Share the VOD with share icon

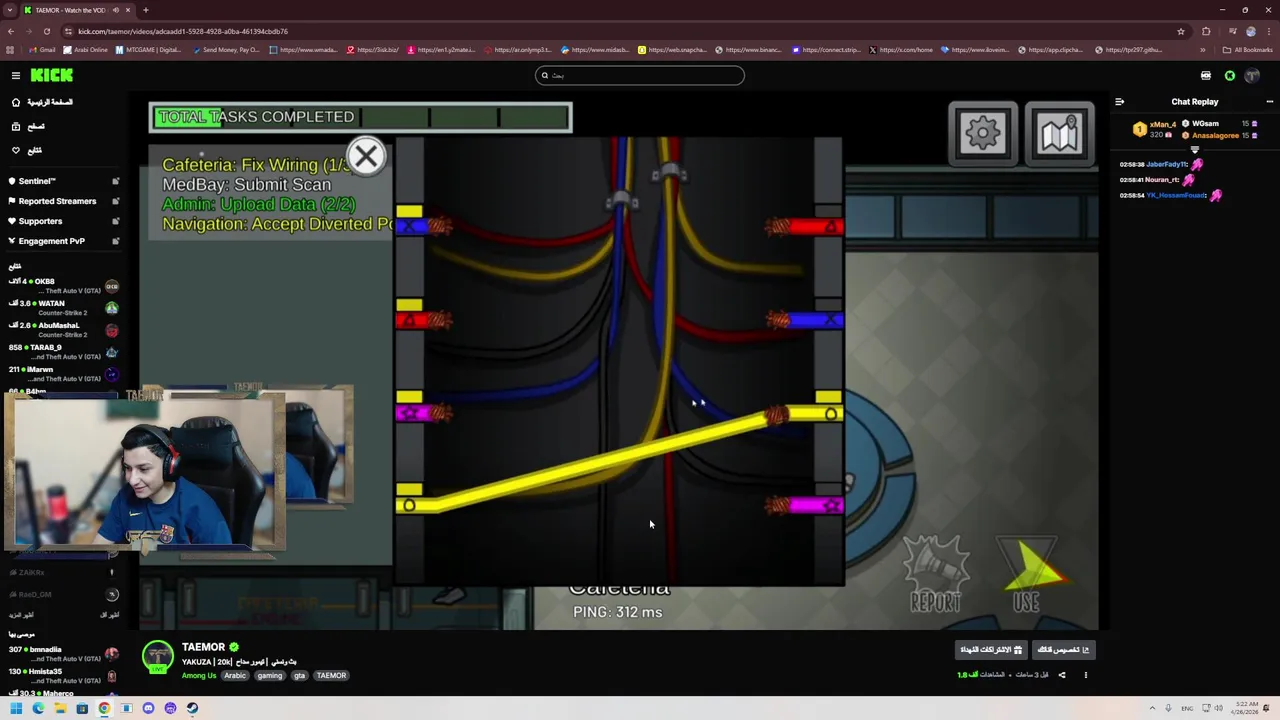pos(1062,675)
